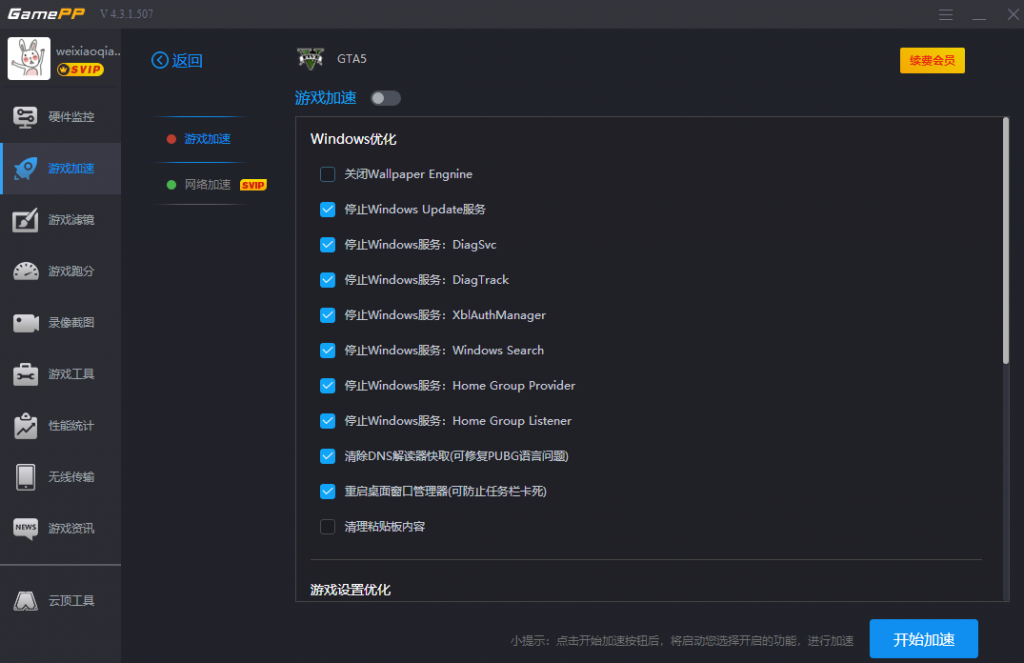Open 游戏跑分 menu label
Image resolution: width=1024 pixels, height=663 pixels.
coord(71,271)
